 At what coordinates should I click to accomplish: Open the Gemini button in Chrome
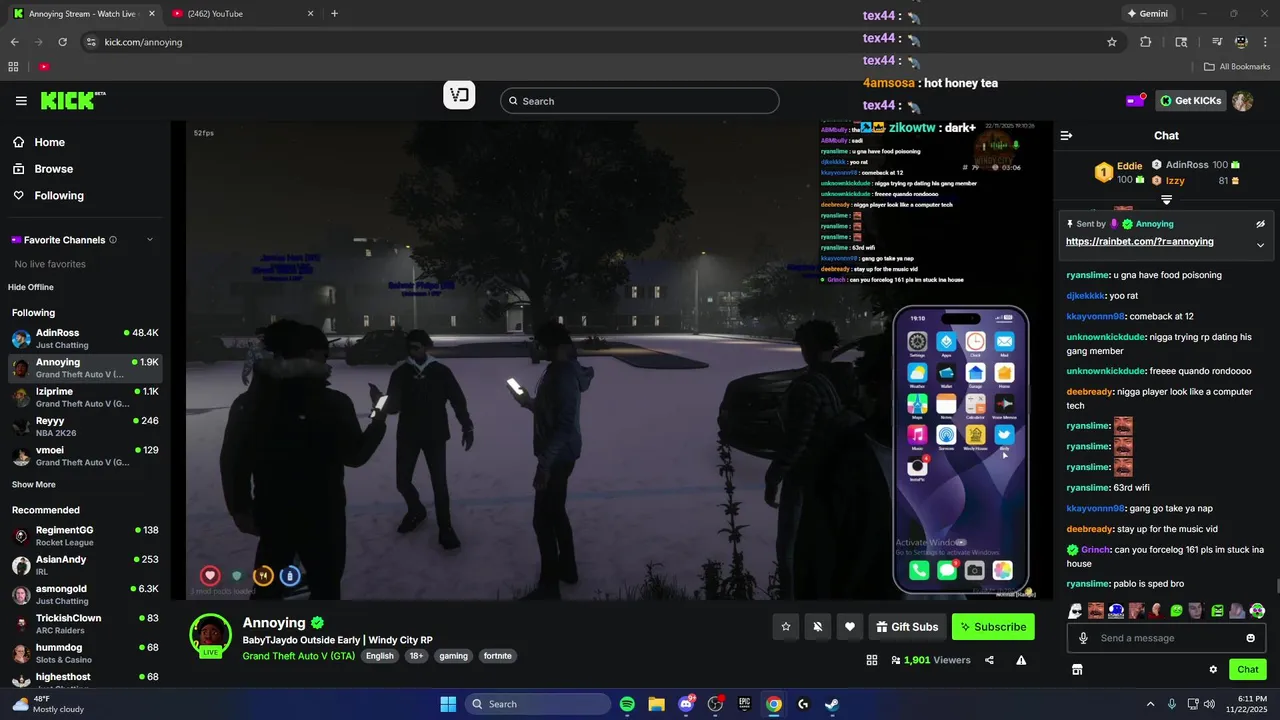(1146, 14)
